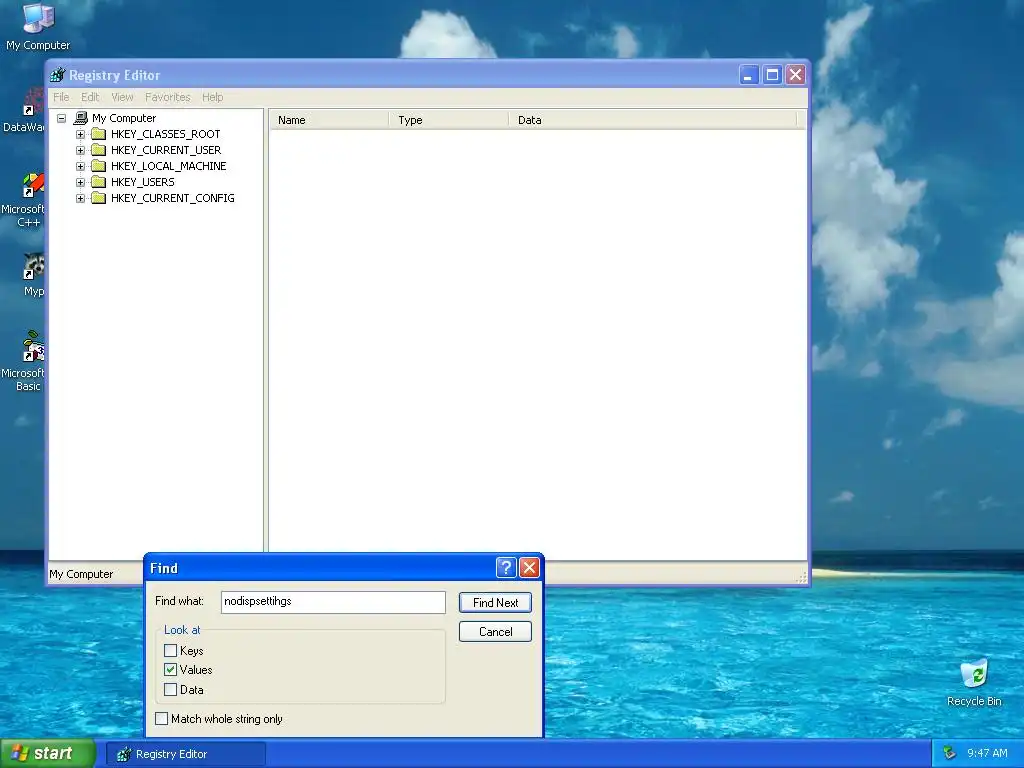The image size is (1024, 768).
Task: Click the Find dialog help question icon
Action: pyautogui.click(x=506, y=568)
